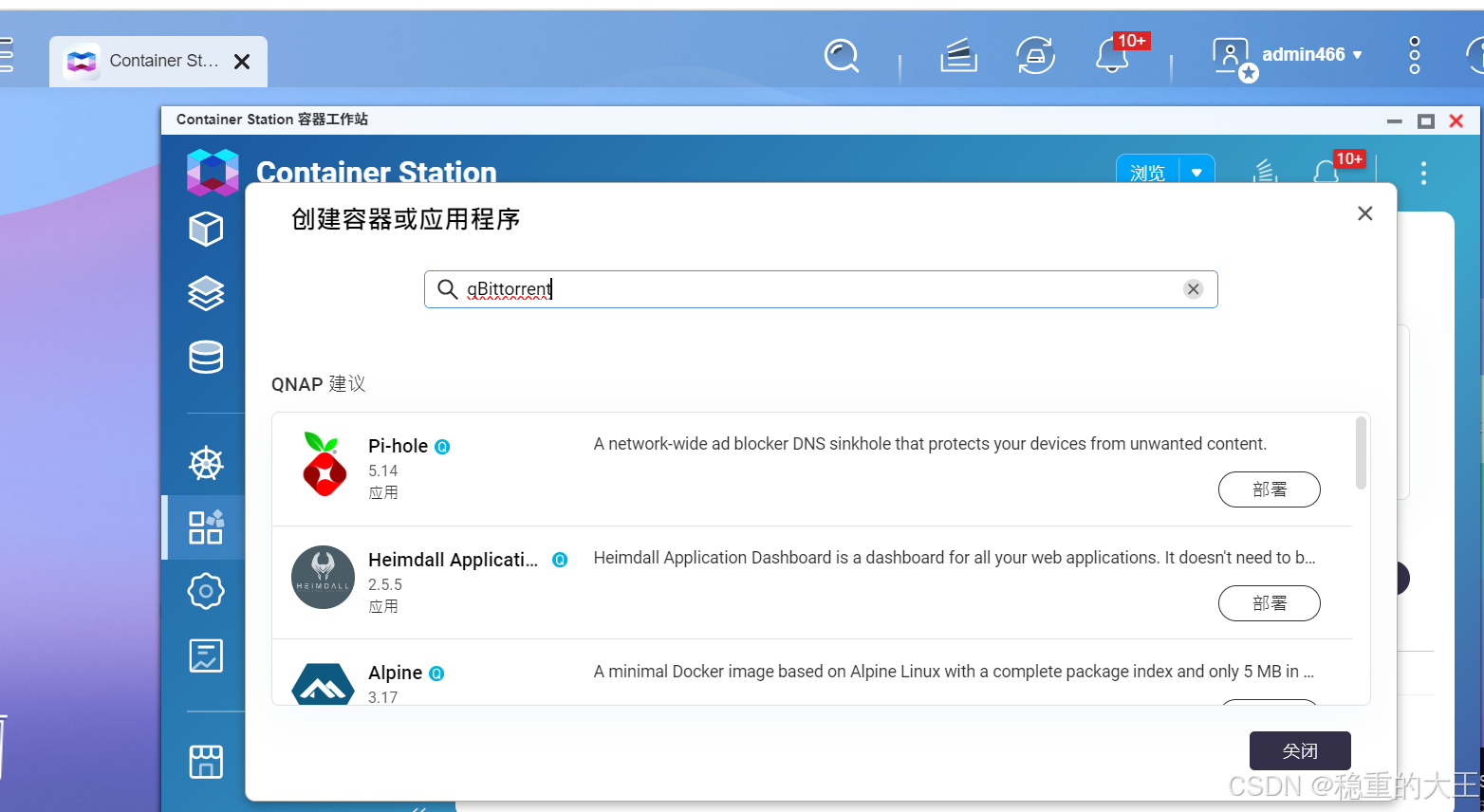Click the results list scrollbar
This screenshot has width=1484, height=812.
[1361, 453]
